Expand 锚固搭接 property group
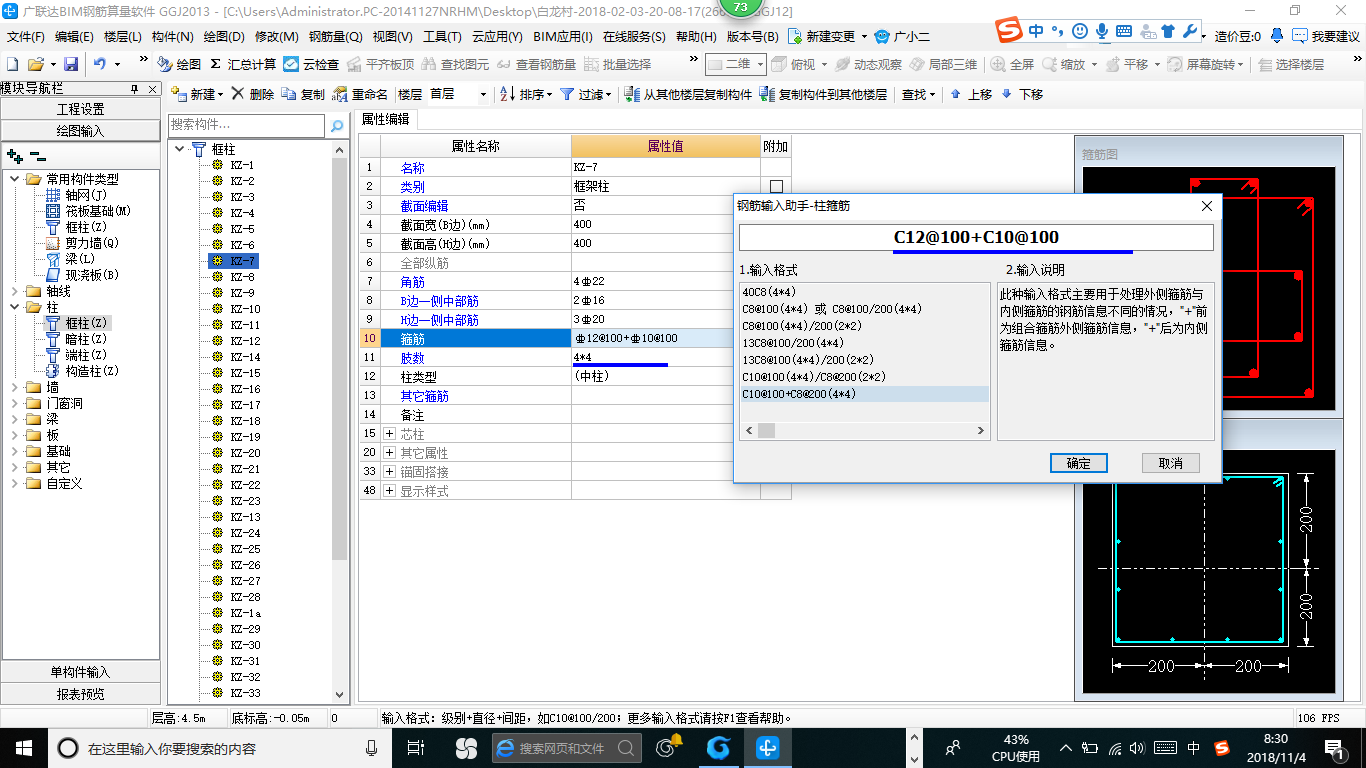The image size is (1366, 768). pyautogui.click(x=390, y=472)
